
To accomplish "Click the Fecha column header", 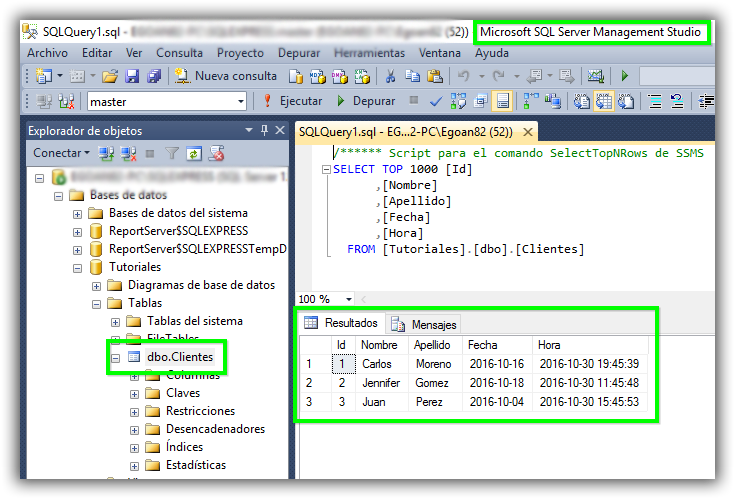I will pos(497,345).
